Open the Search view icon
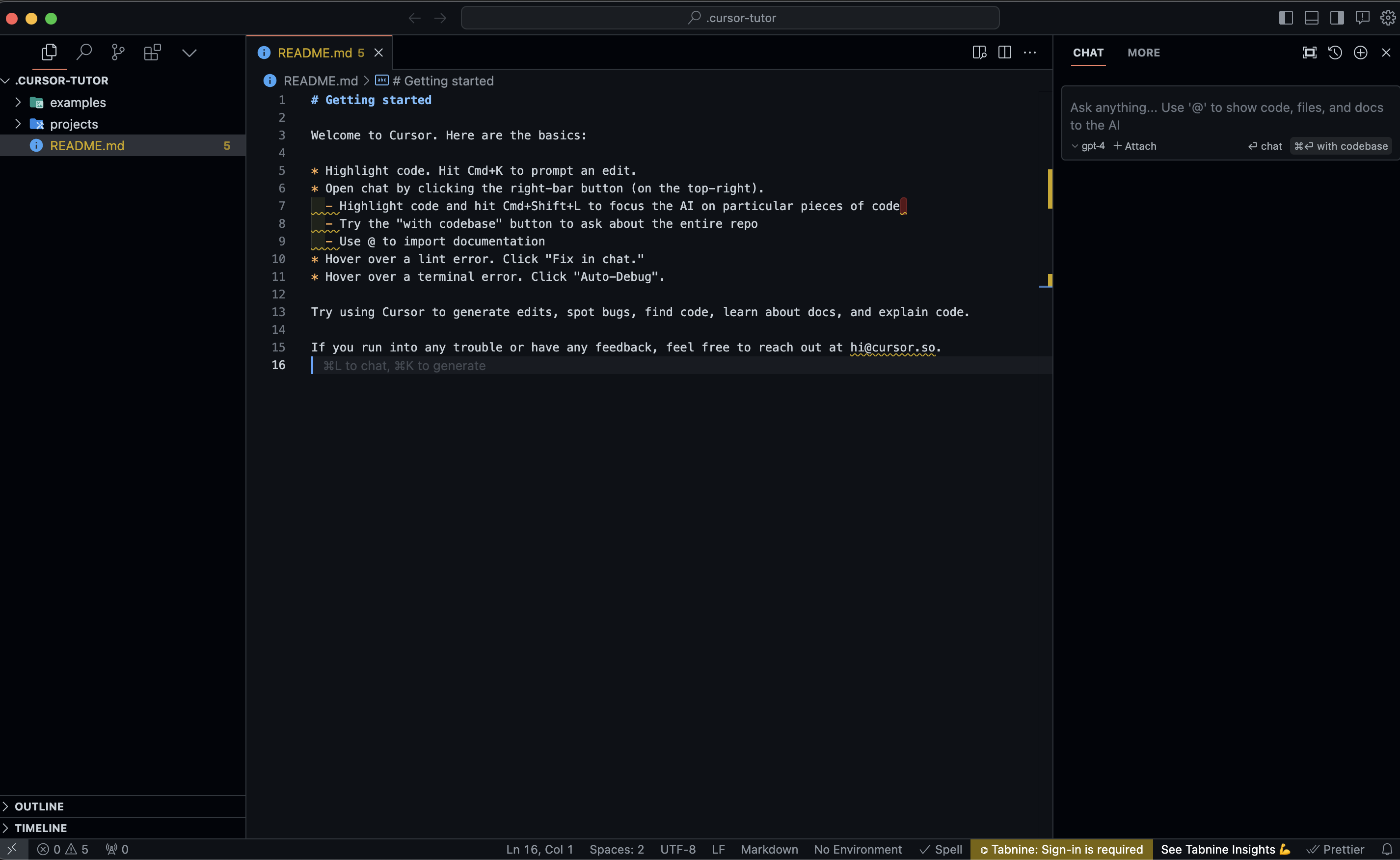This screenshot has width=1400, height=860. click(84, 53)
